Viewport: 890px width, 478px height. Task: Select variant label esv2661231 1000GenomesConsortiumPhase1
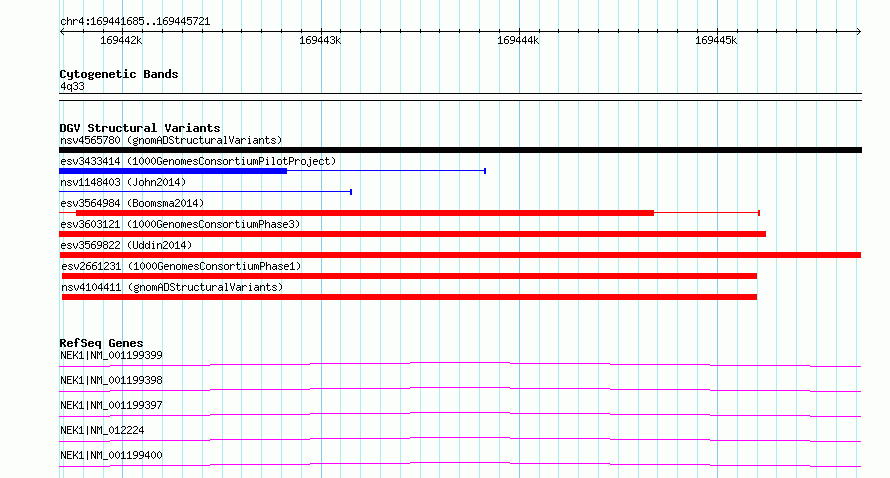[181, 266]
